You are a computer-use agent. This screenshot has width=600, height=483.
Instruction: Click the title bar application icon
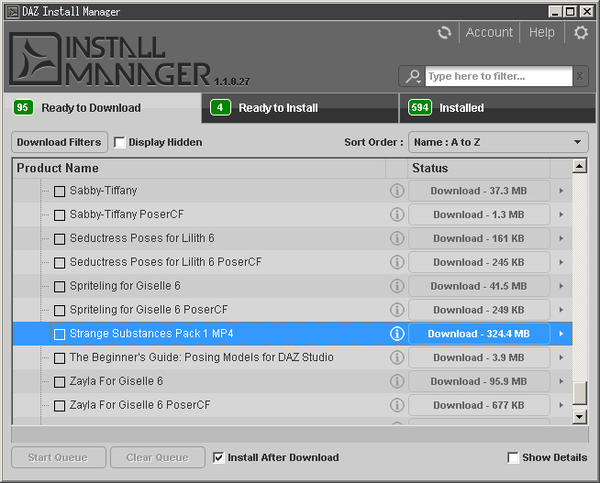coord(13,12)
